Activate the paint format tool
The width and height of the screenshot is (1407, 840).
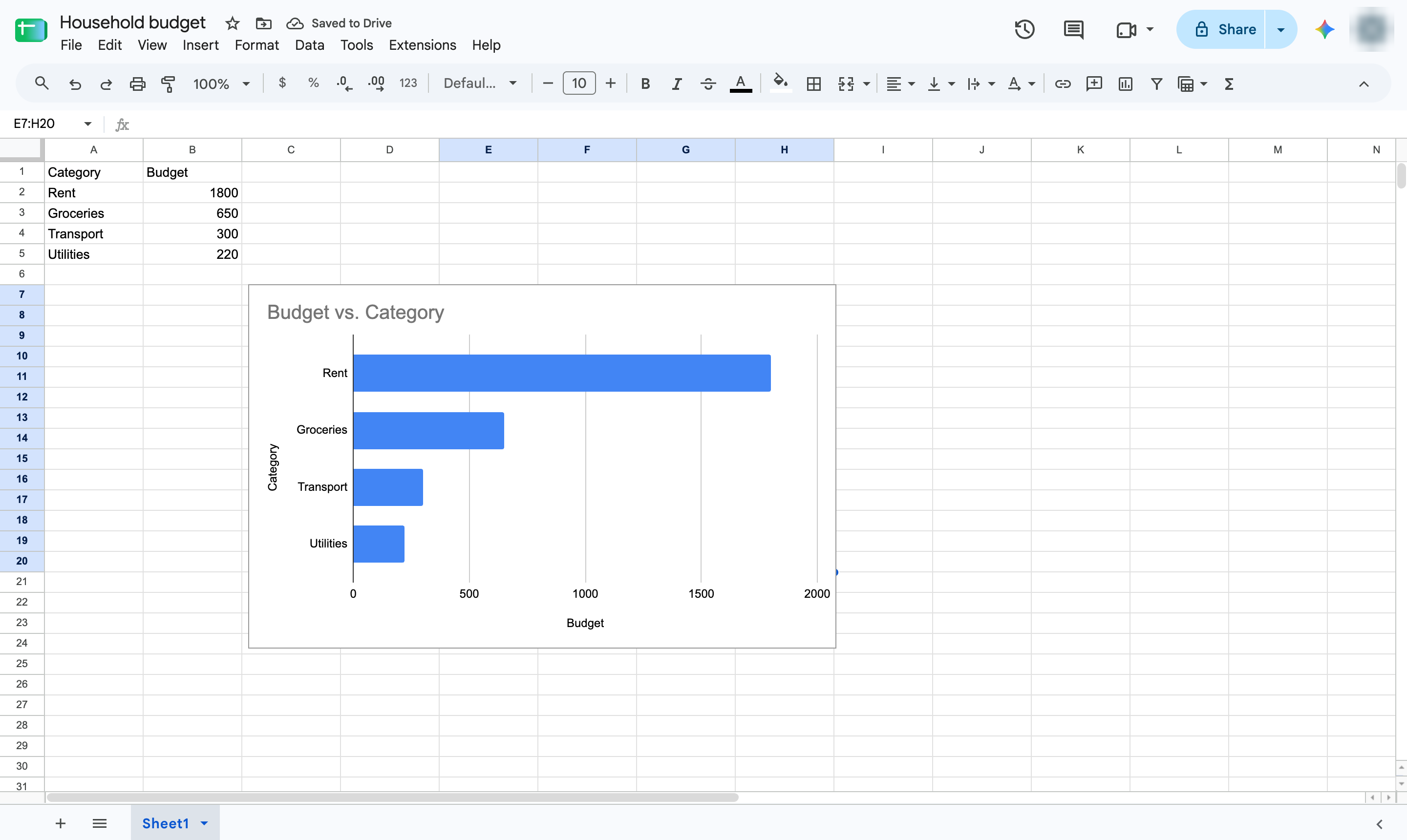tap(168, 84)
